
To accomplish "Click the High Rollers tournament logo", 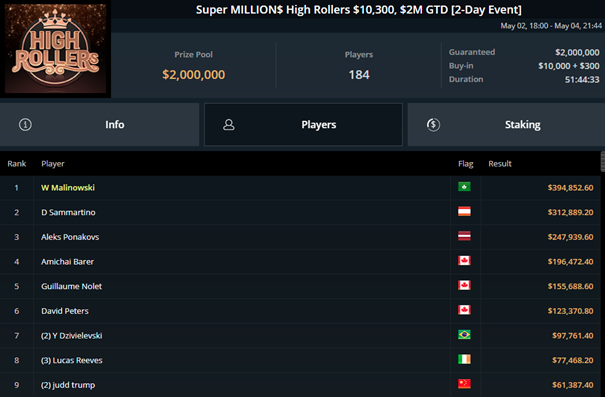I will (56, 49).
